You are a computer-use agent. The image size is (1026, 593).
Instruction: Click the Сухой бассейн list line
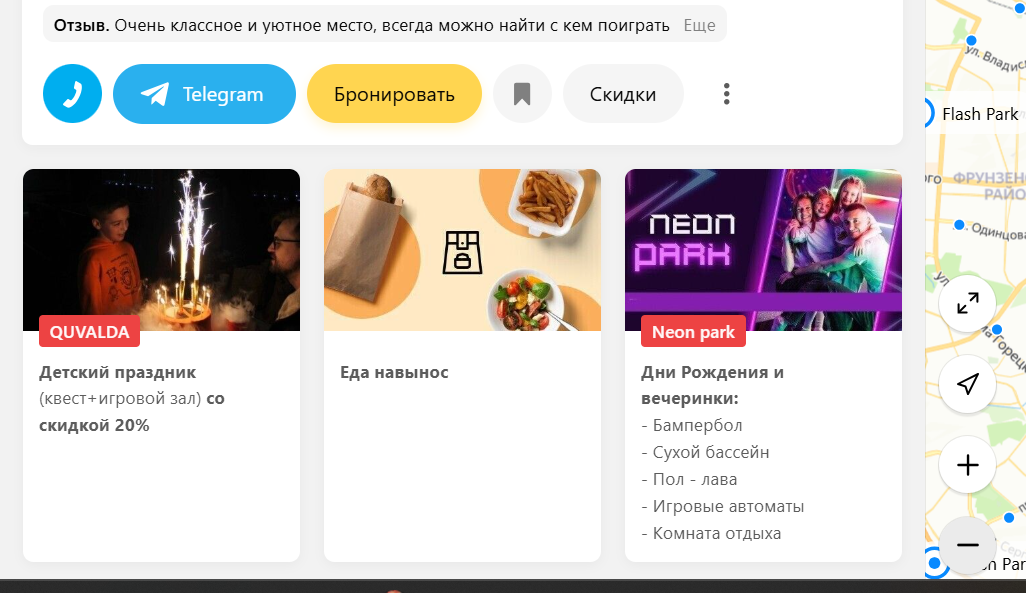click(x=705, y=452)
